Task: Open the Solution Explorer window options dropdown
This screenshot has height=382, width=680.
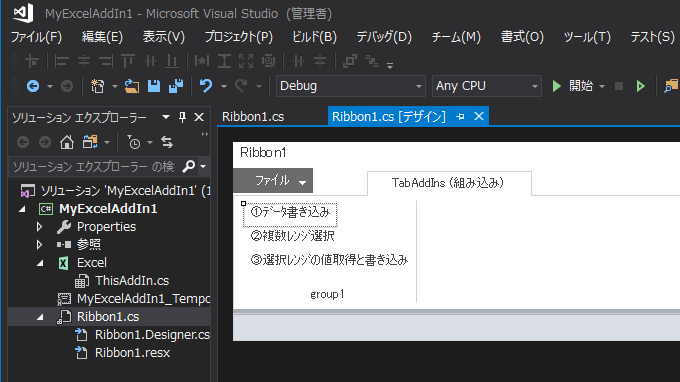Action: point(166,117)
